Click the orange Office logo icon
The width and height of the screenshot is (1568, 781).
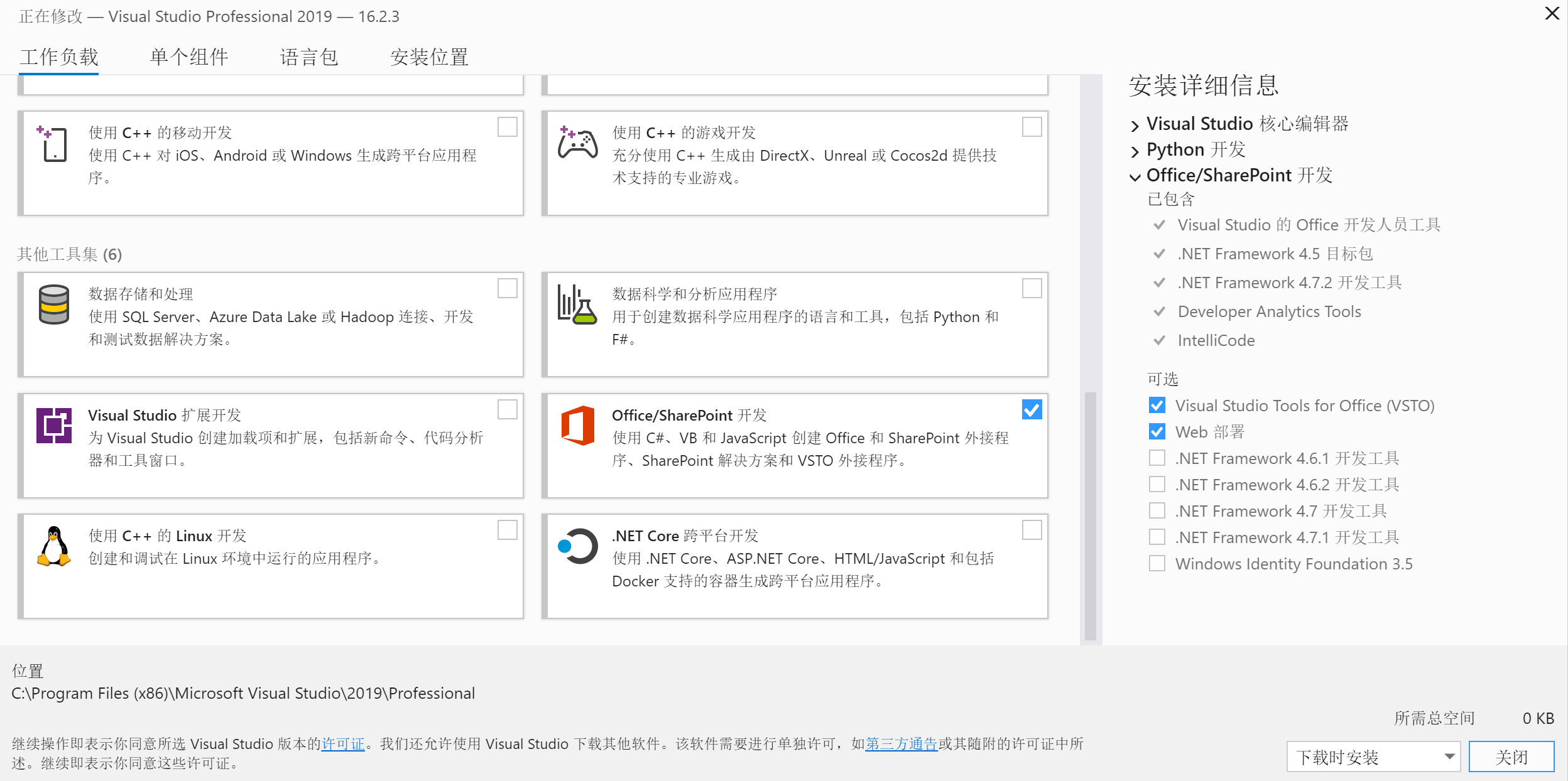tap(578, 425)
